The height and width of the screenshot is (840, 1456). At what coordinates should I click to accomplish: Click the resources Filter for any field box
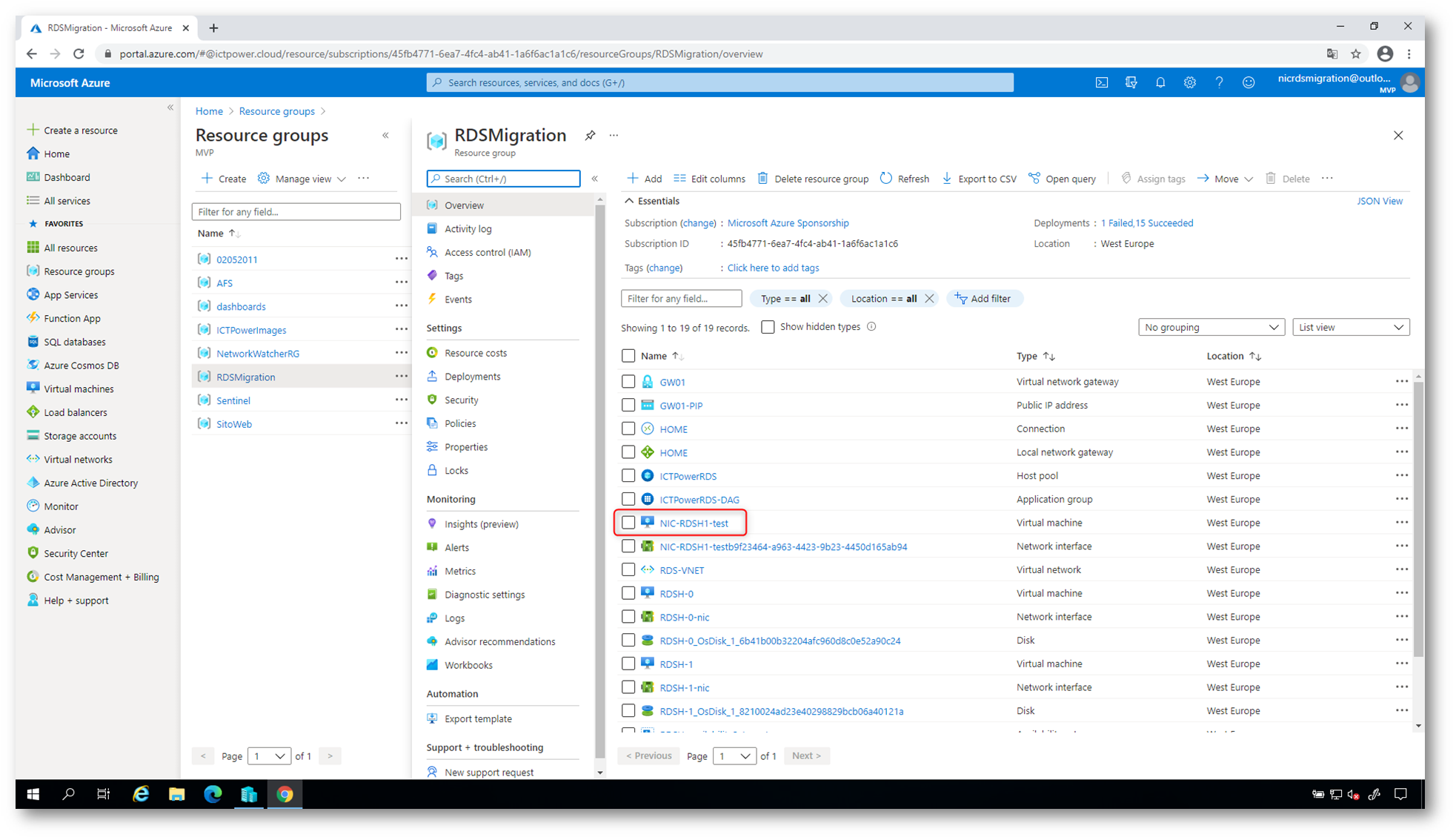tap(681, 299)
